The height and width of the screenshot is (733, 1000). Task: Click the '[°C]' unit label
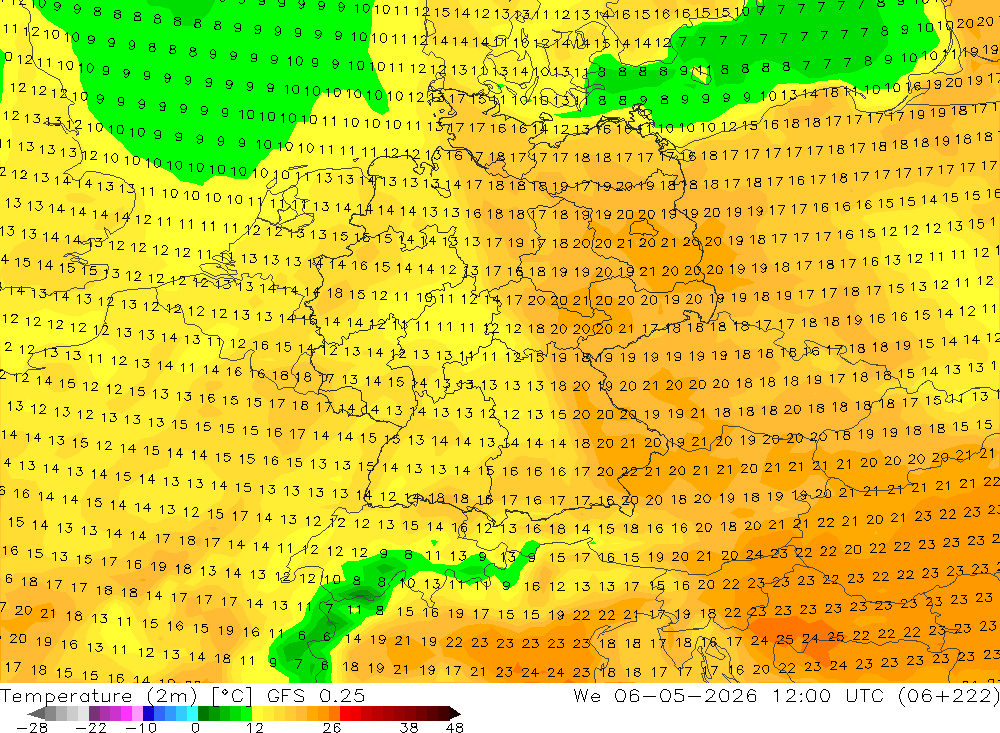coord(232,696)
